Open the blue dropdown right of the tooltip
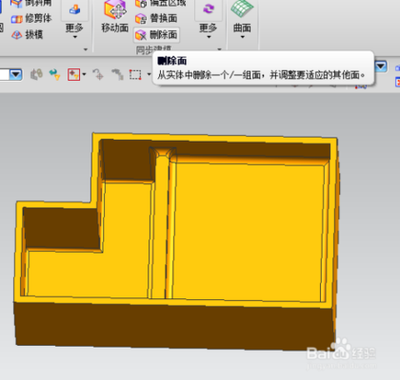 tap(381, 66)
